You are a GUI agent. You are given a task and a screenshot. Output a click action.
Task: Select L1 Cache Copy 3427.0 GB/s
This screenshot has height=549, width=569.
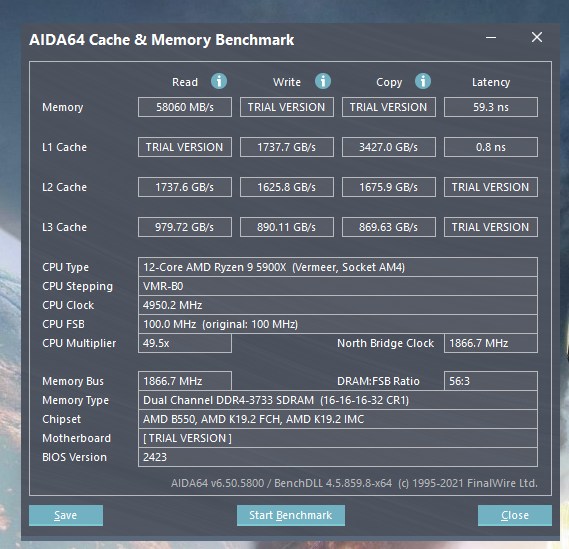click(389, 147)
